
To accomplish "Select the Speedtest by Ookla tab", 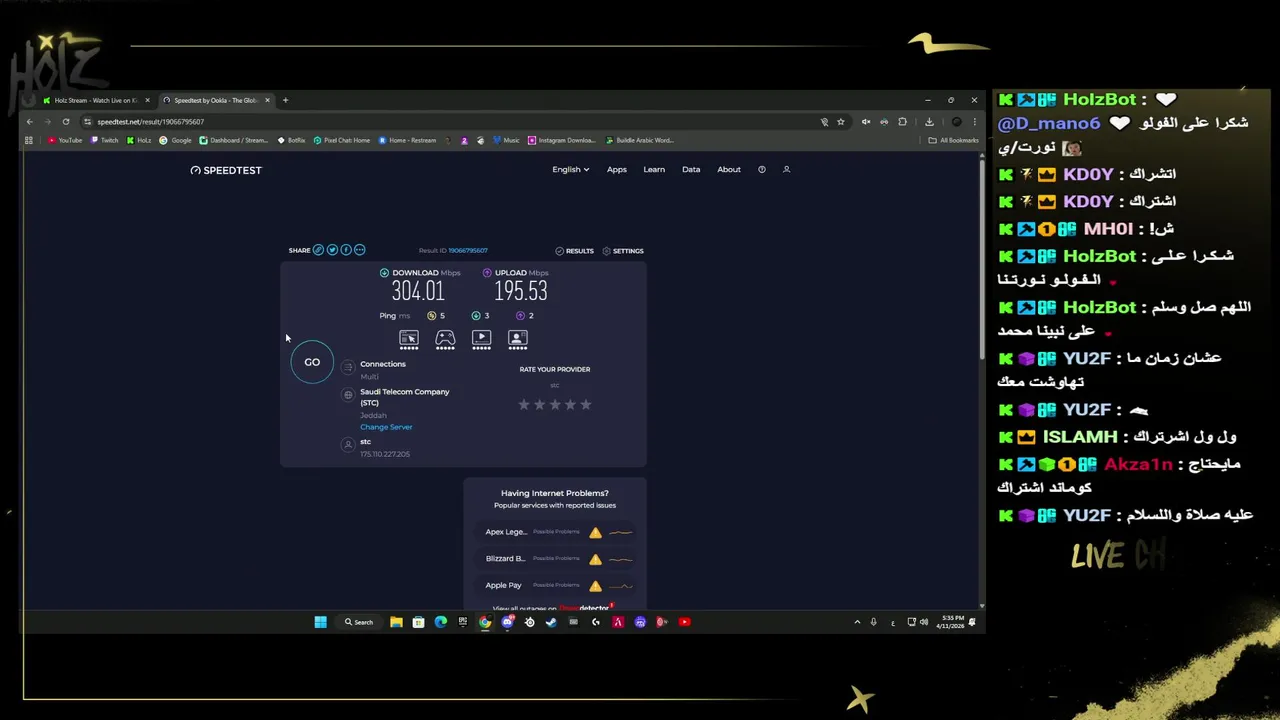I will tap(216, 100).
